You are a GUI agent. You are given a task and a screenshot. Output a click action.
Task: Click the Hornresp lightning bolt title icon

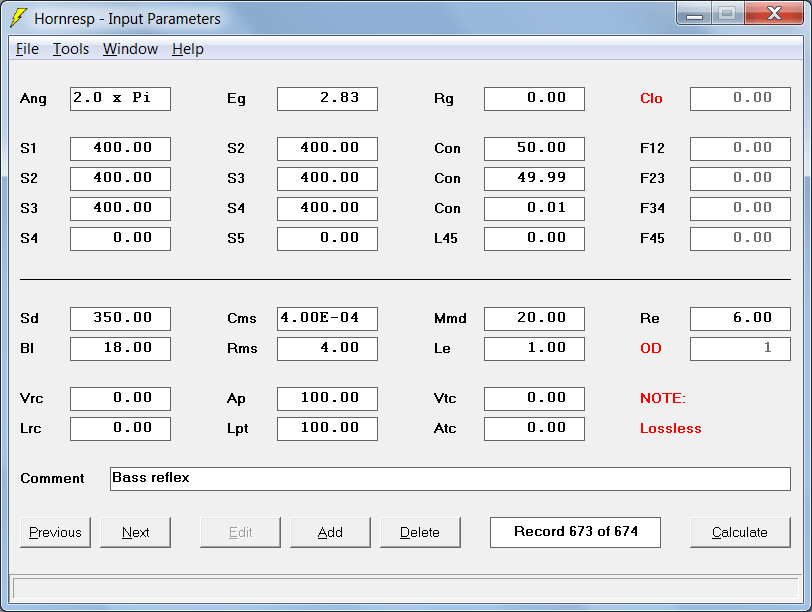[18, 18]
